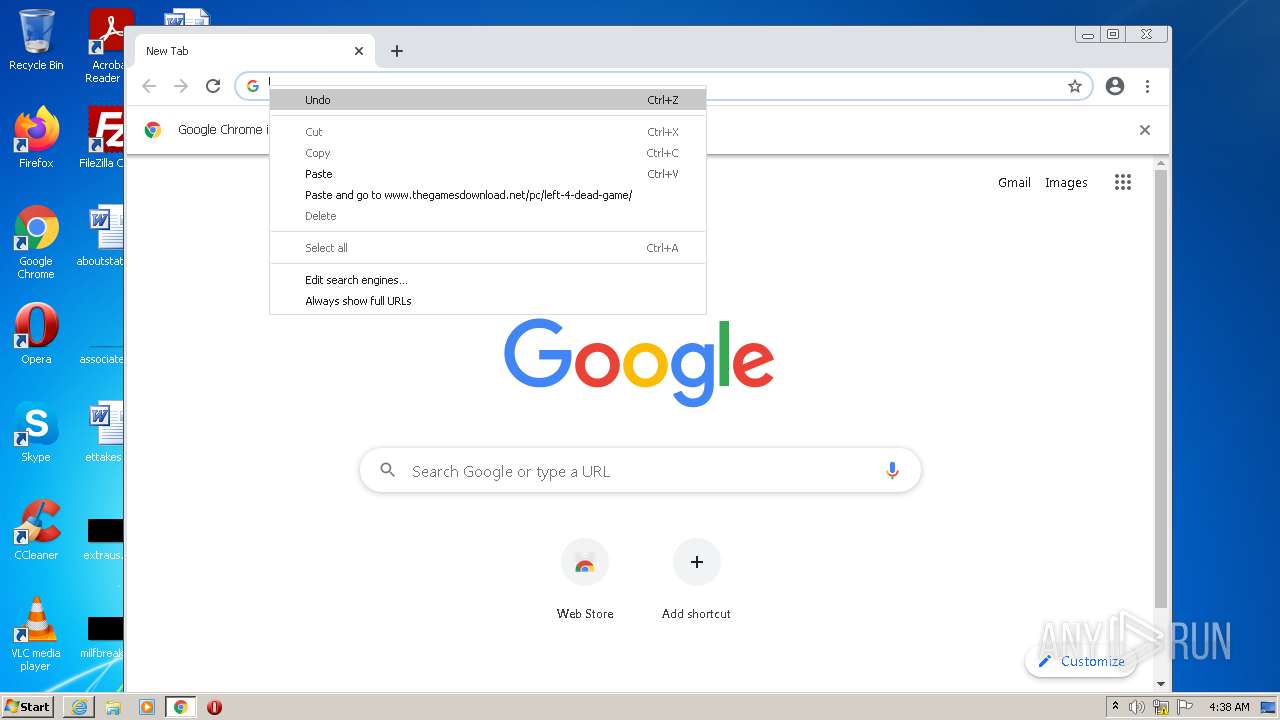Open the Windows Start menu

click(x=28, y=706)
